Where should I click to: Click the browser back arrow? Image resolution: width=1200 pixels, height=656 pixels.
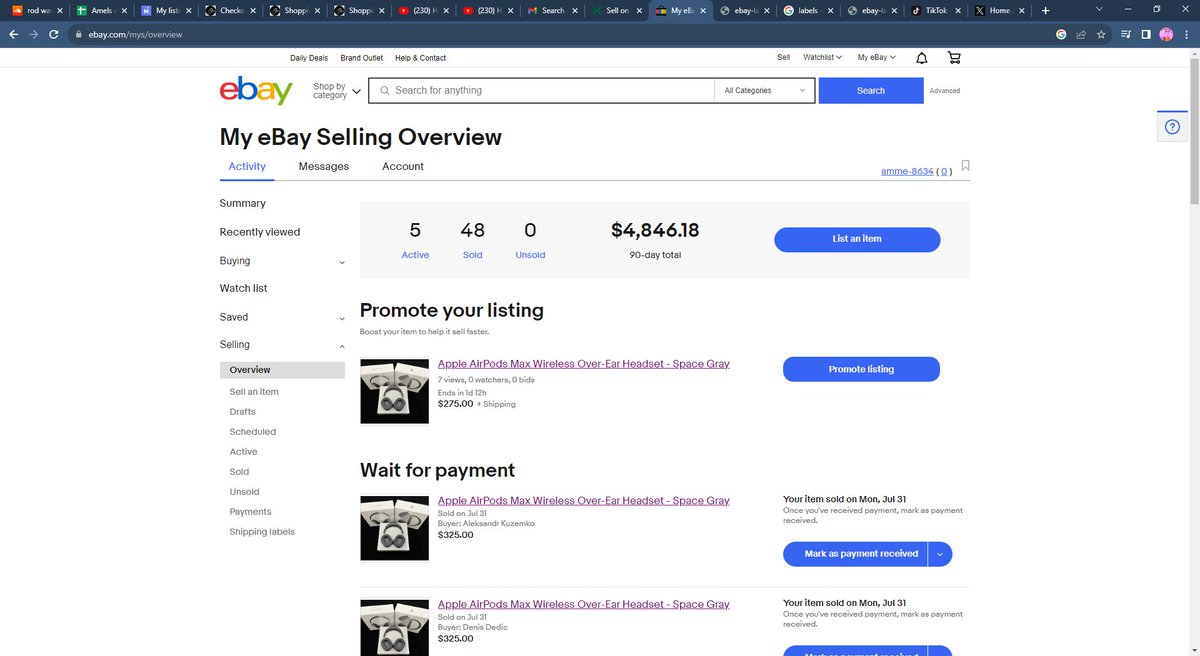[14, 34]
